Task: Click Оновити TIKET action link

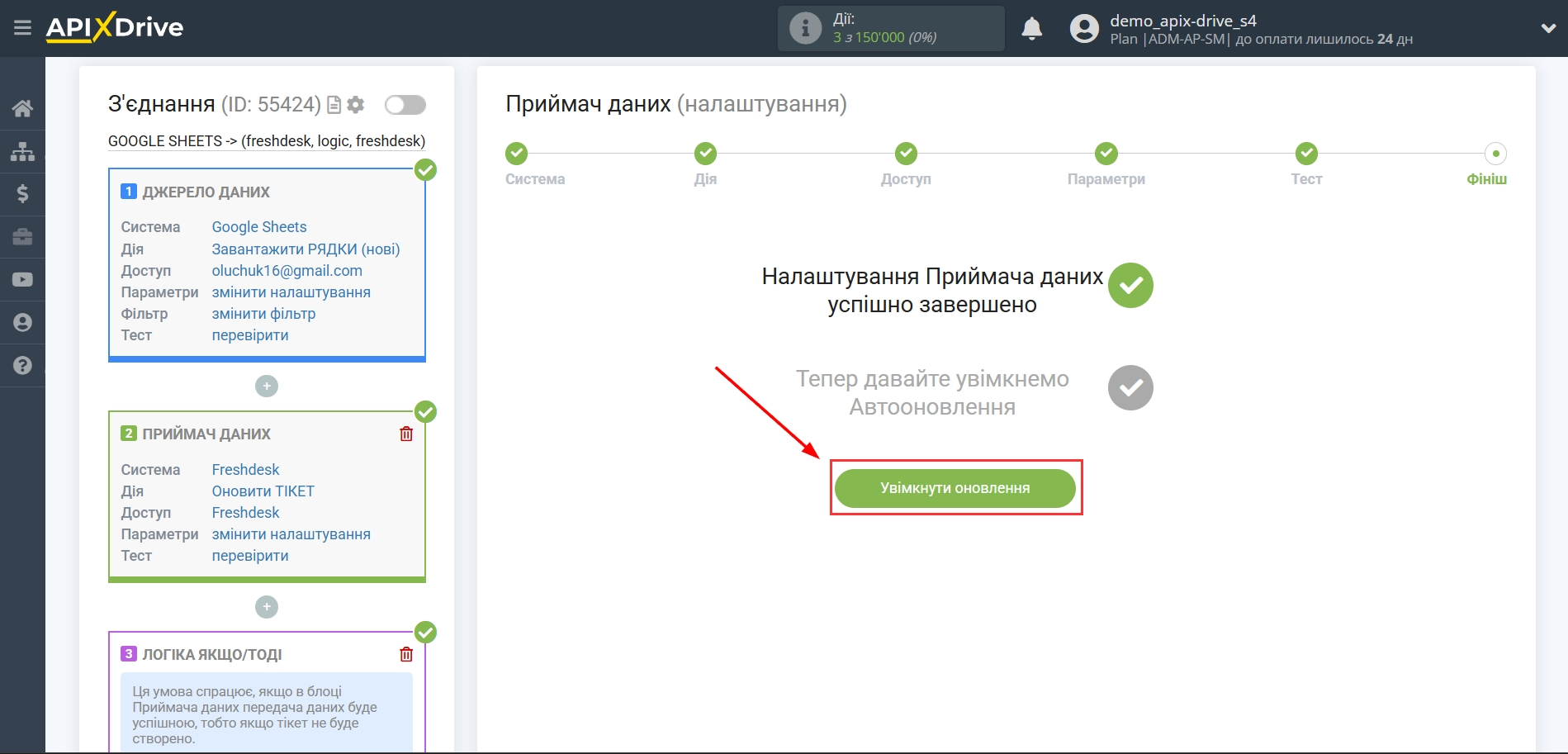Action: coord(263,491)
